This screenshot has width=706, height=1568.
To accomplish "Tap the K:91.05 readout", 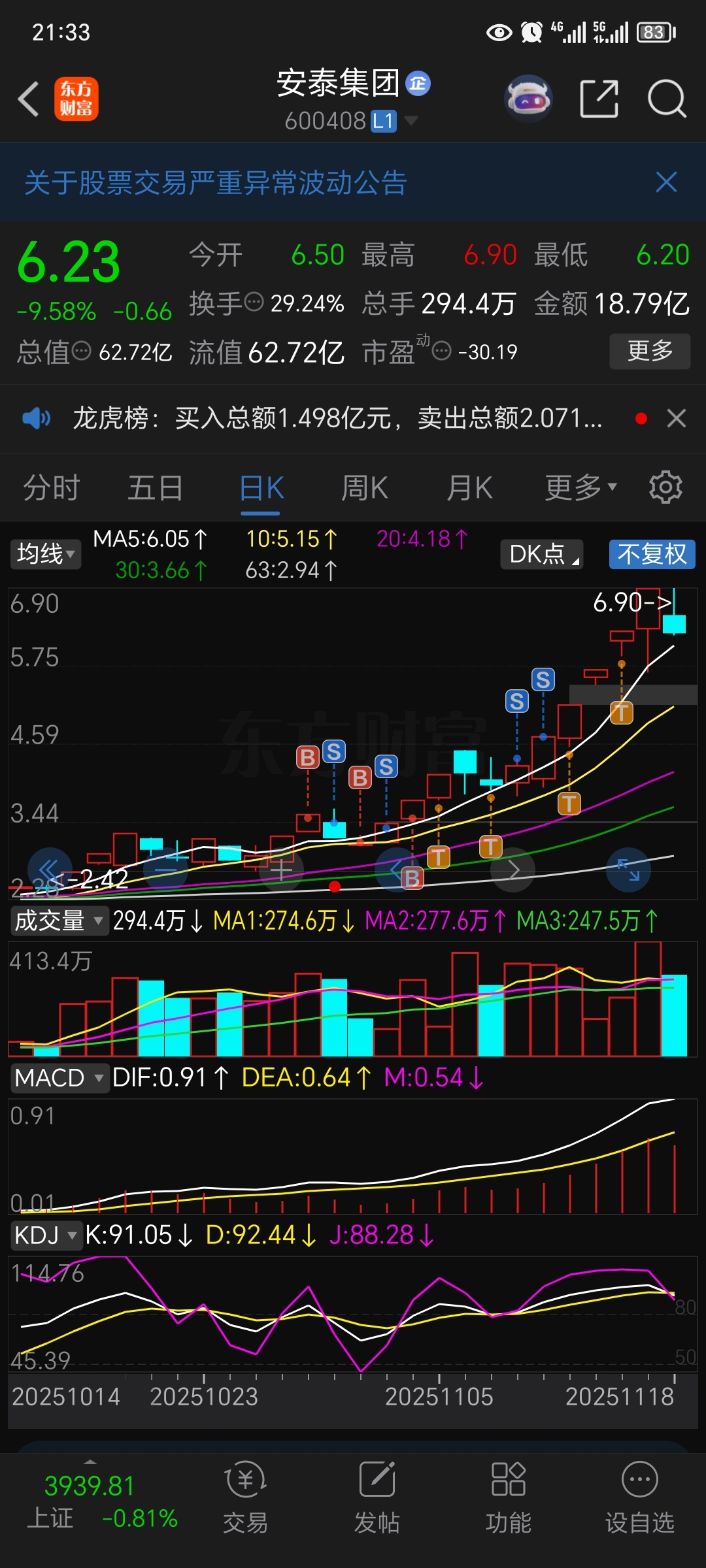I will pos(139,1235).
